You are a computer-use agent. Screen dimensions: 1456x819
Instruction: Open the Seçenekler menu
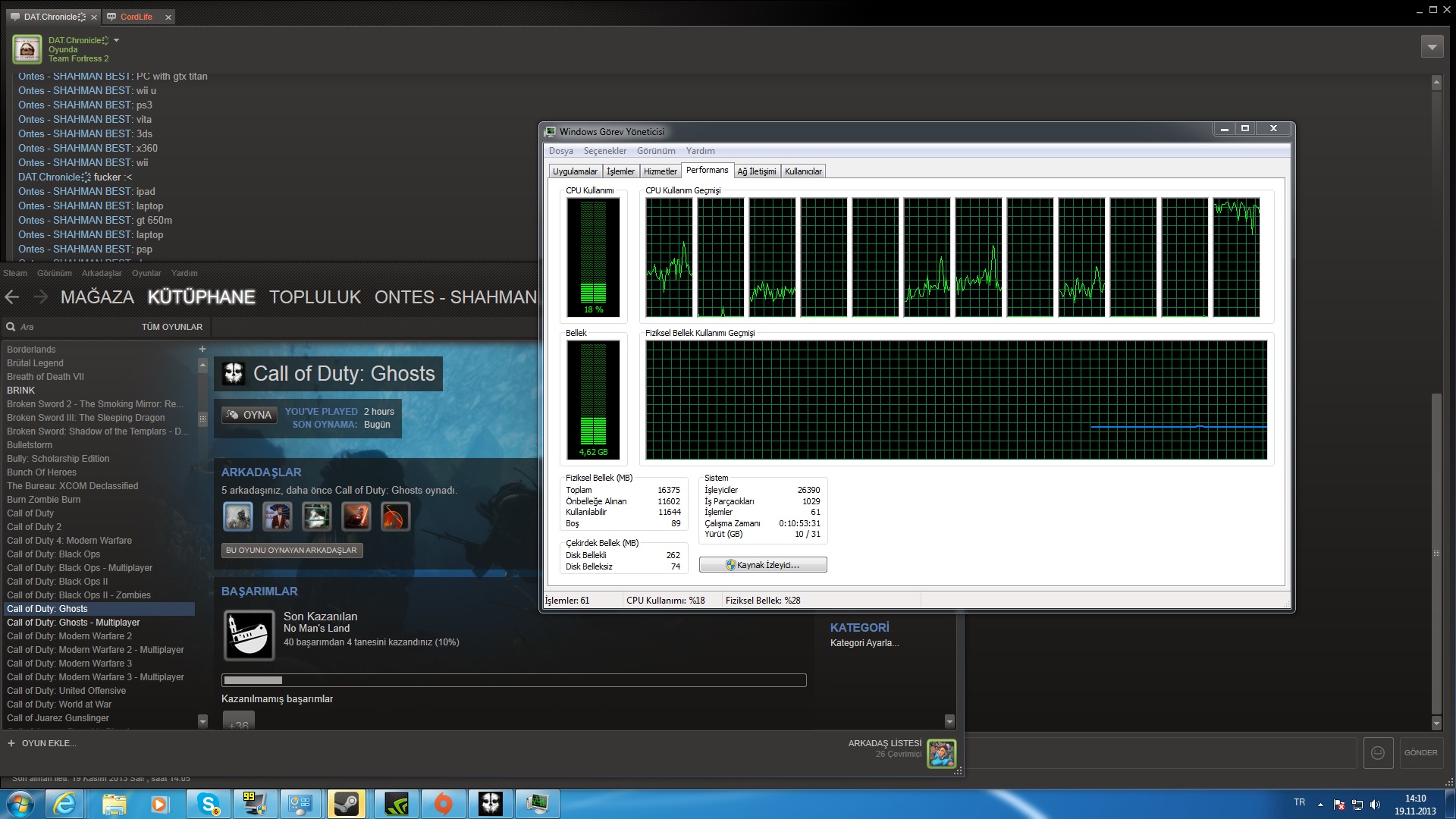pyautogui.click(x=605, y=151)
